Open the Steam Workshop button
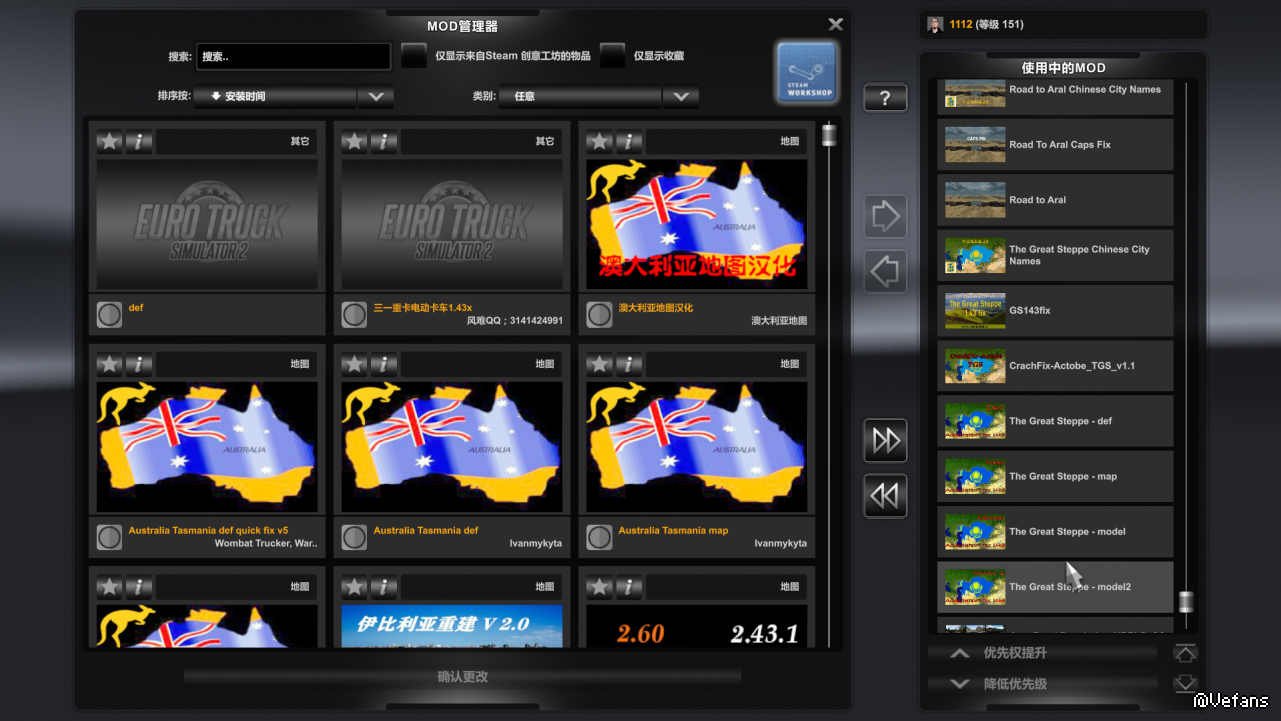The width and height of the screenshot is (1281, 721). 807,73
